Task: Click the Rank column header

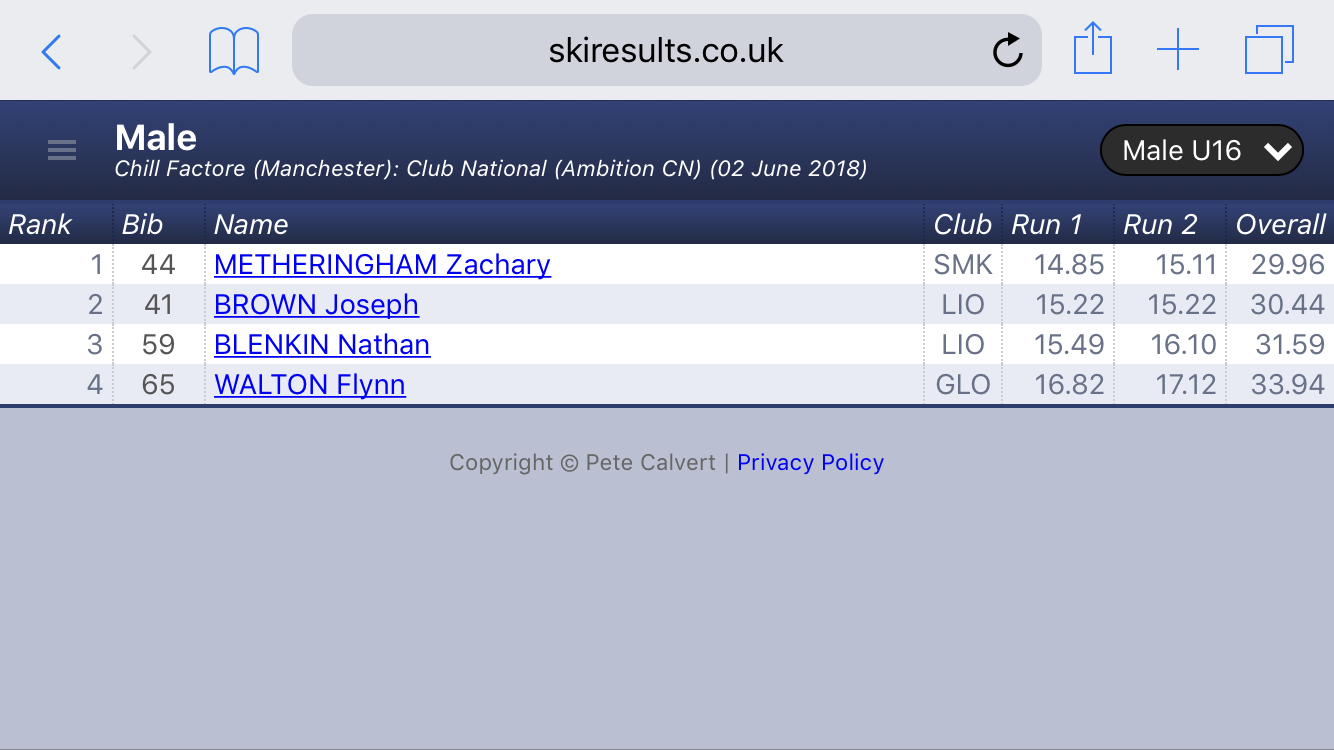Action: pyautogui.click(x=40, y=224)
